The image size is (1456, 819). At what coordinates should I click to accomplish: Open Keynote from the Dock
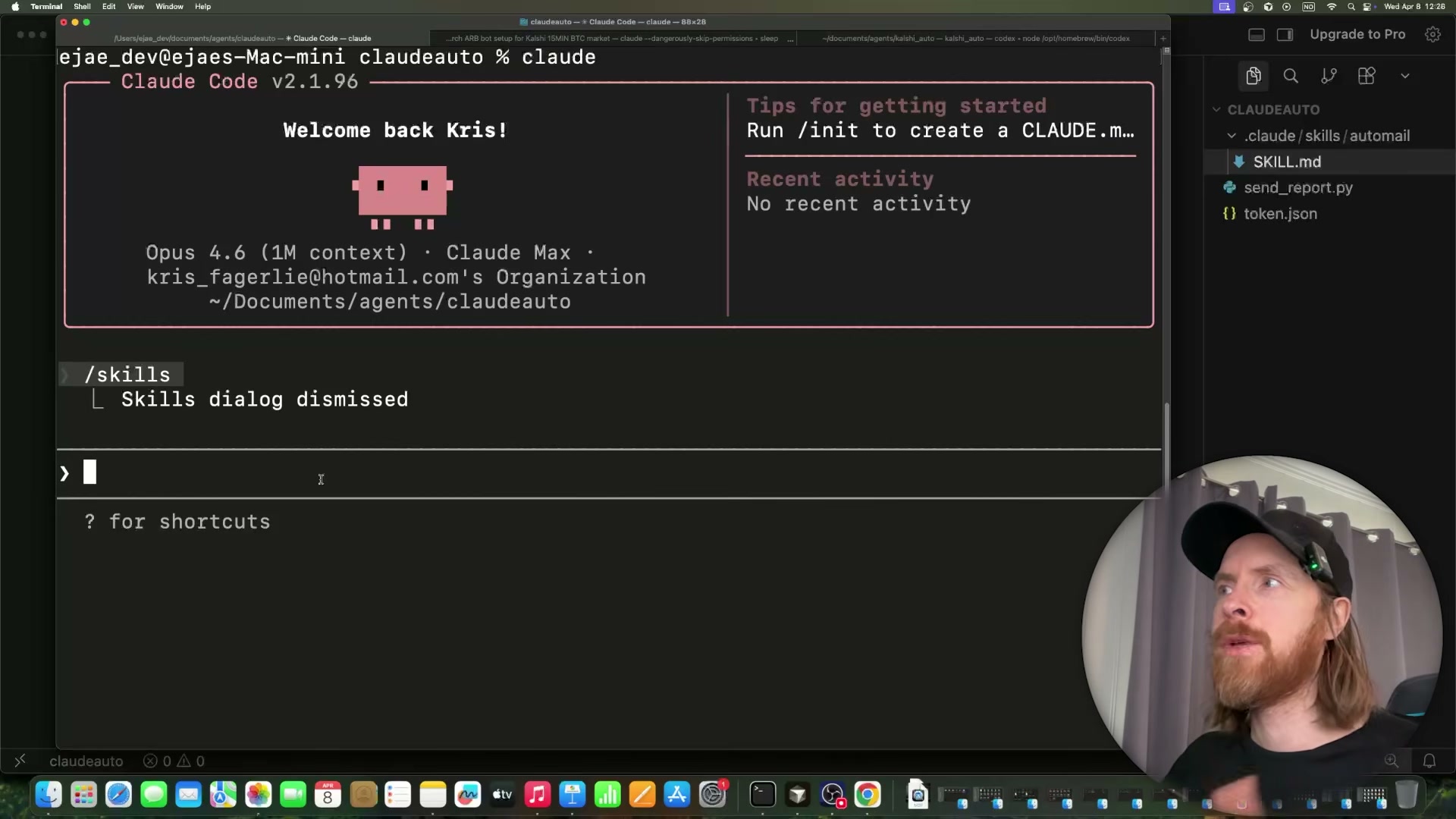[x=573, y=795]
